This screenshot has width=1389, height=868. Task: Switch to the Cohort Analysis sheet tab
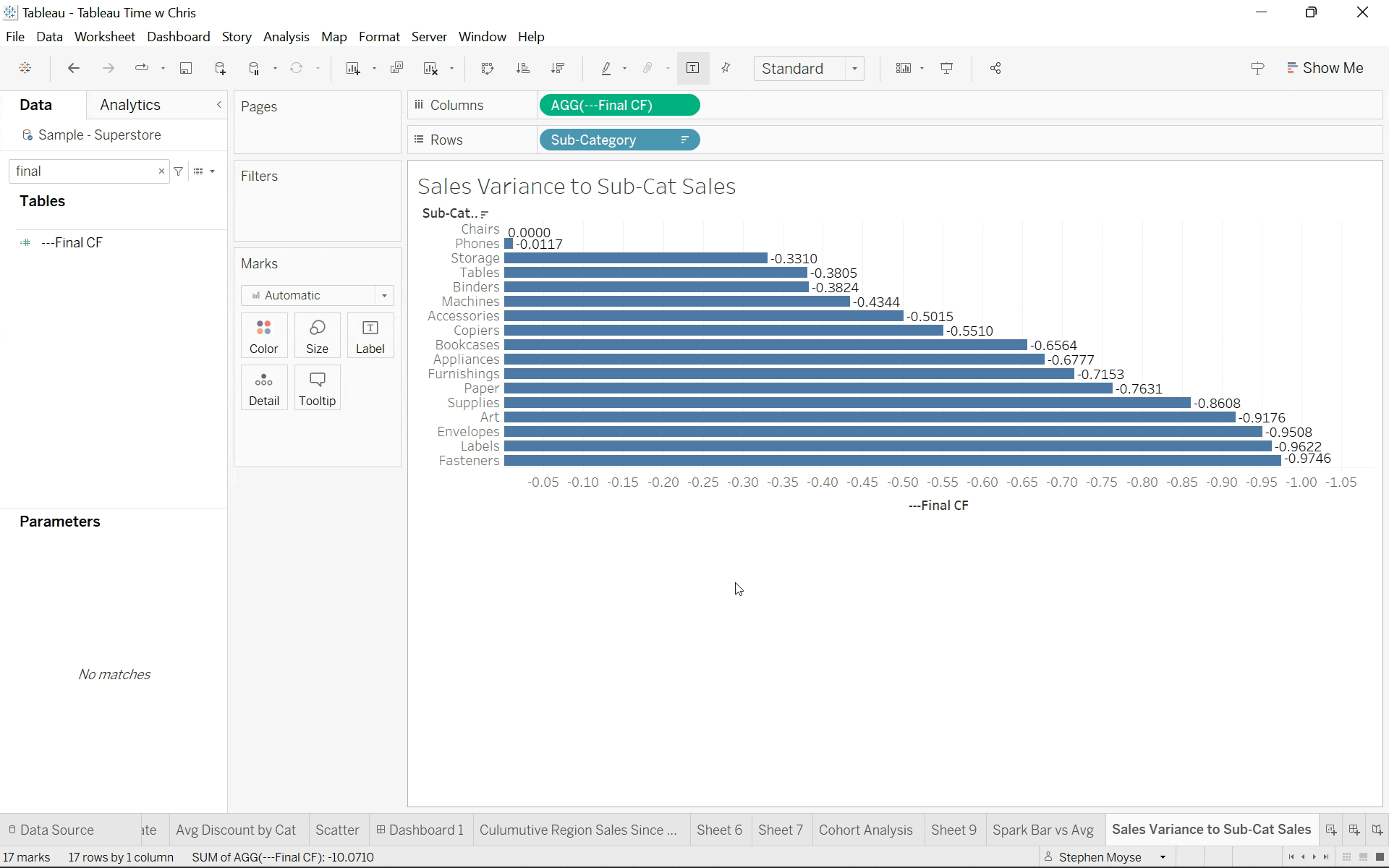[x=865, y=830]
